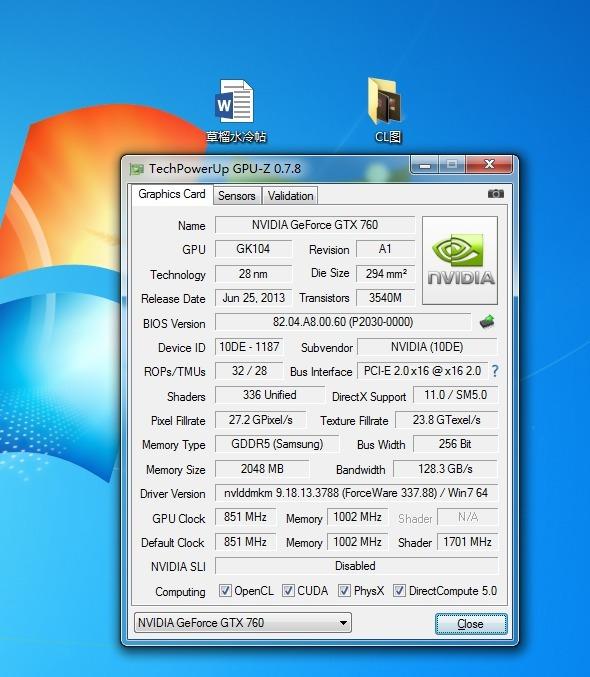Image resolution: width=590 pixels, height=677 pixels.
Task: Click the GPU Clock 851 MHz value
Action: click(x=245, y=517)
